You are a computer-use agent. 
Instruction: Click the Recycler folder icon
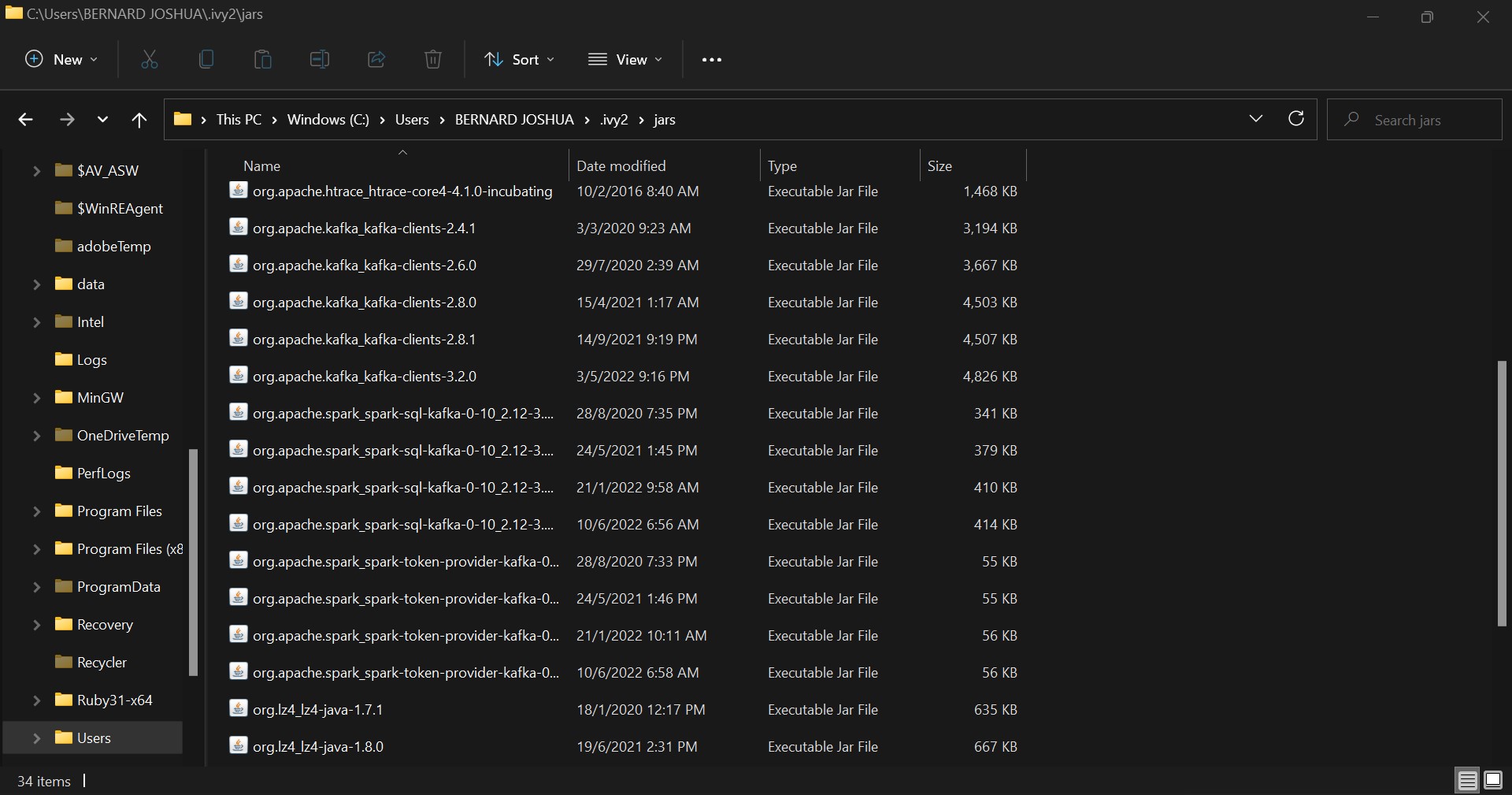[64, 662]
